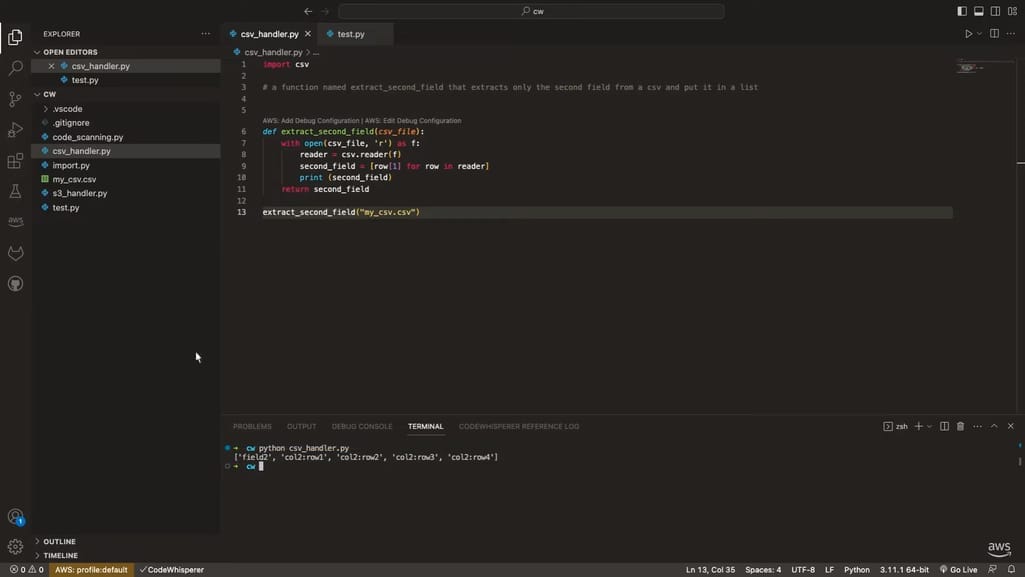Image resolution: width=1025 pixels, height=577 pixels.
Task: Switch to the Output panel tab
Action: pyautogui.click(x=301, y=427)
